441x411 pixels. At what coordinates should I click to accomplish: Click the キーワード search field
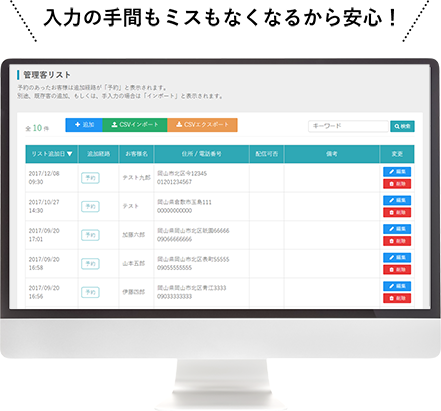(x=348, y=126)
